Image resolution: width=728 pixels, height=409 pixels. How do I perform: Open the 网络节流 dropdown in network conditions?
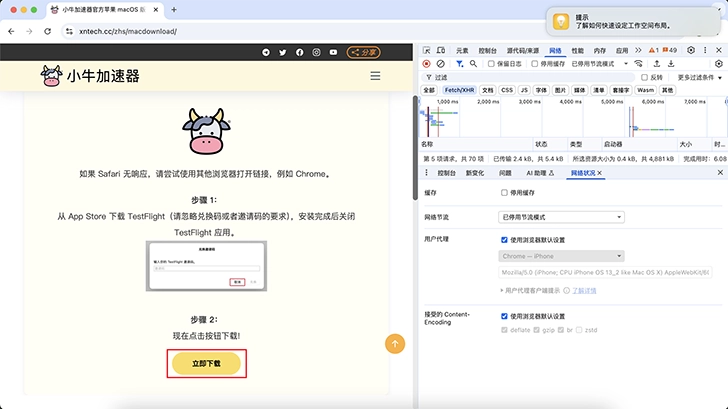pos(561,216)
